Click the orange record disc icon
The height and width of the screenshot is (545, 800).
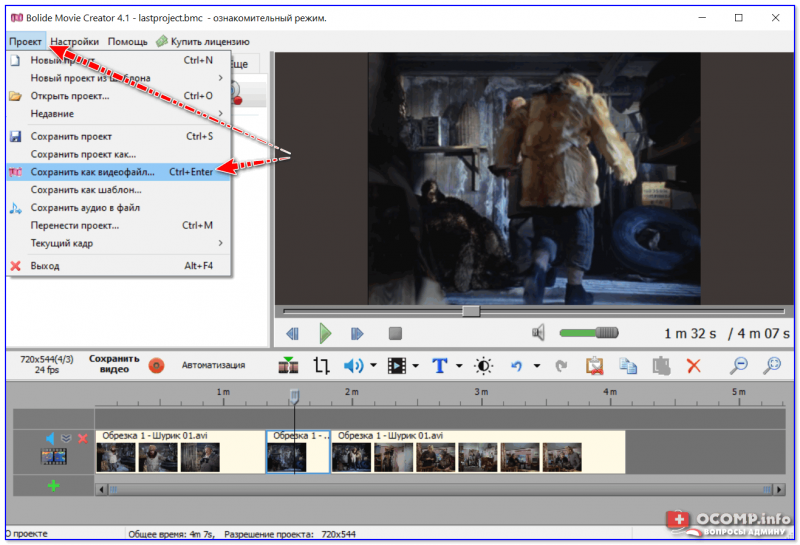click(157, 365)
